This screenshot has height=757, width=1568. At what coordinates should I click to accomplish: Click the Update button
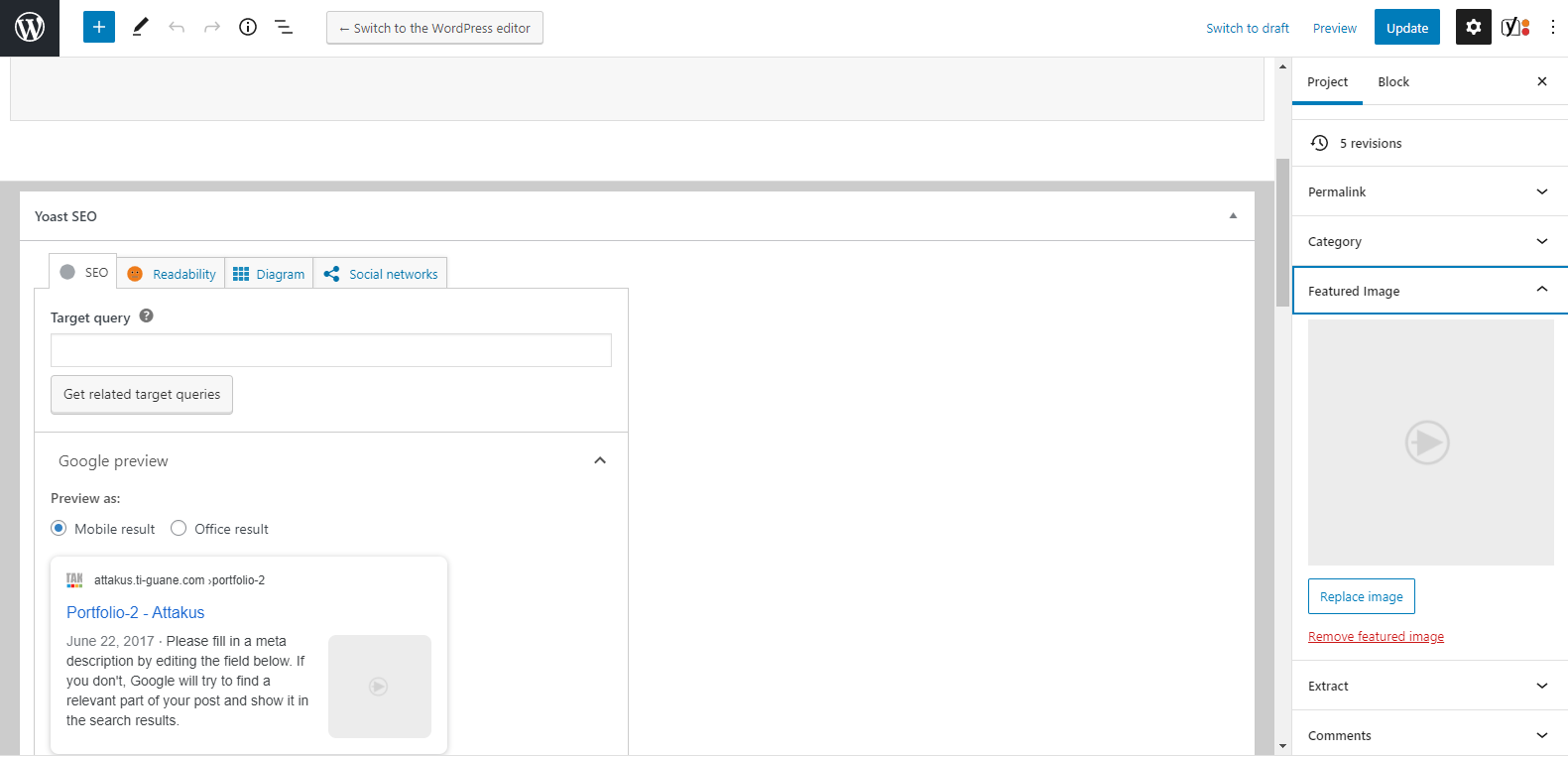click(x=1407, y=28)
